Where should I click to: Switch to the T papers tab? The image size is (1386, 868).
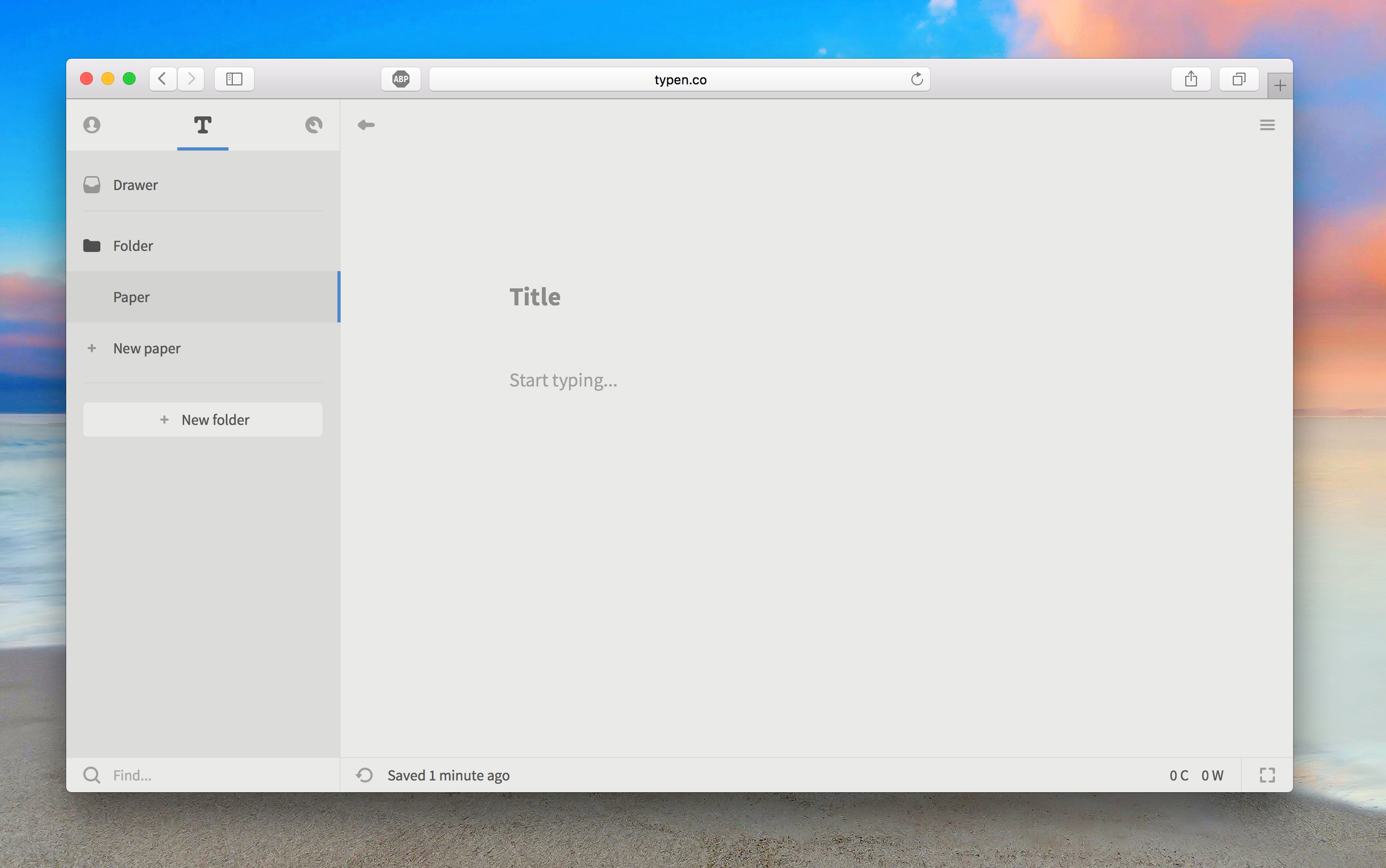tap(203, 124)
